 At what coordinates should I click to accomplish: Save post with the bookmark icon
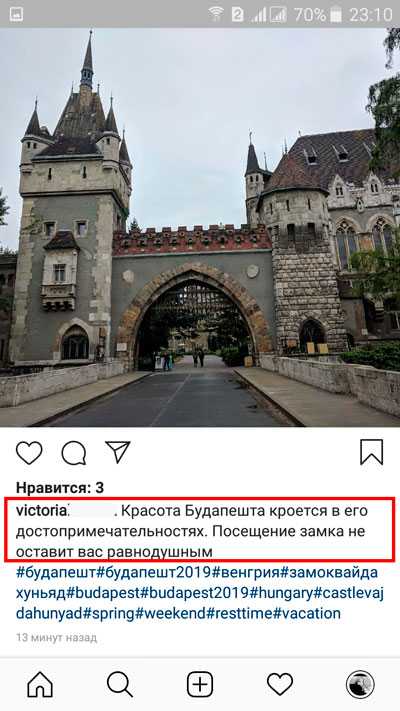pyautogui.click(x=371, y=452)
